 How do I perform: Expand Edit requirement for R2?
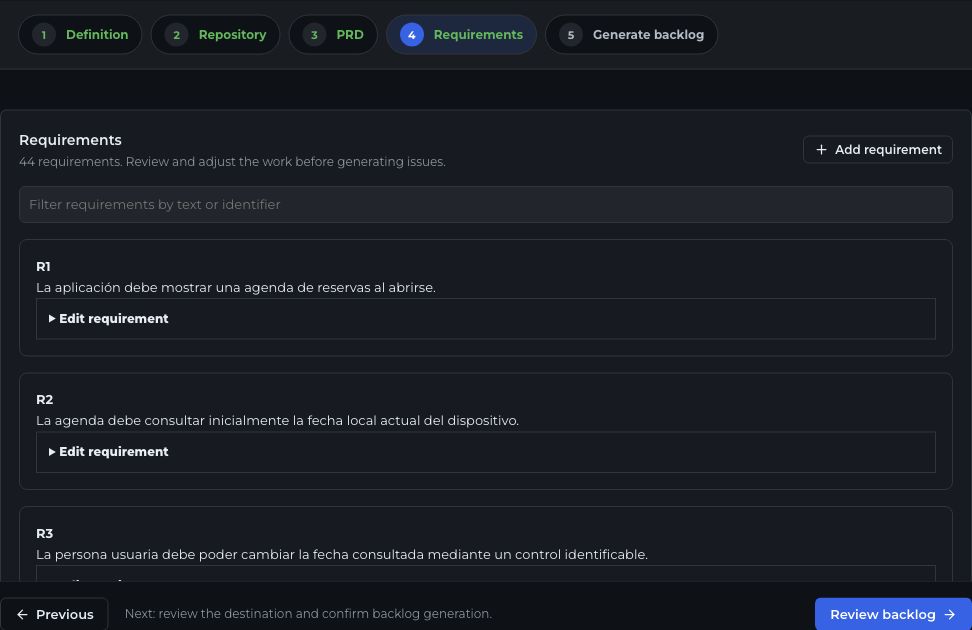pyautogui.click(x=486, y=452)
